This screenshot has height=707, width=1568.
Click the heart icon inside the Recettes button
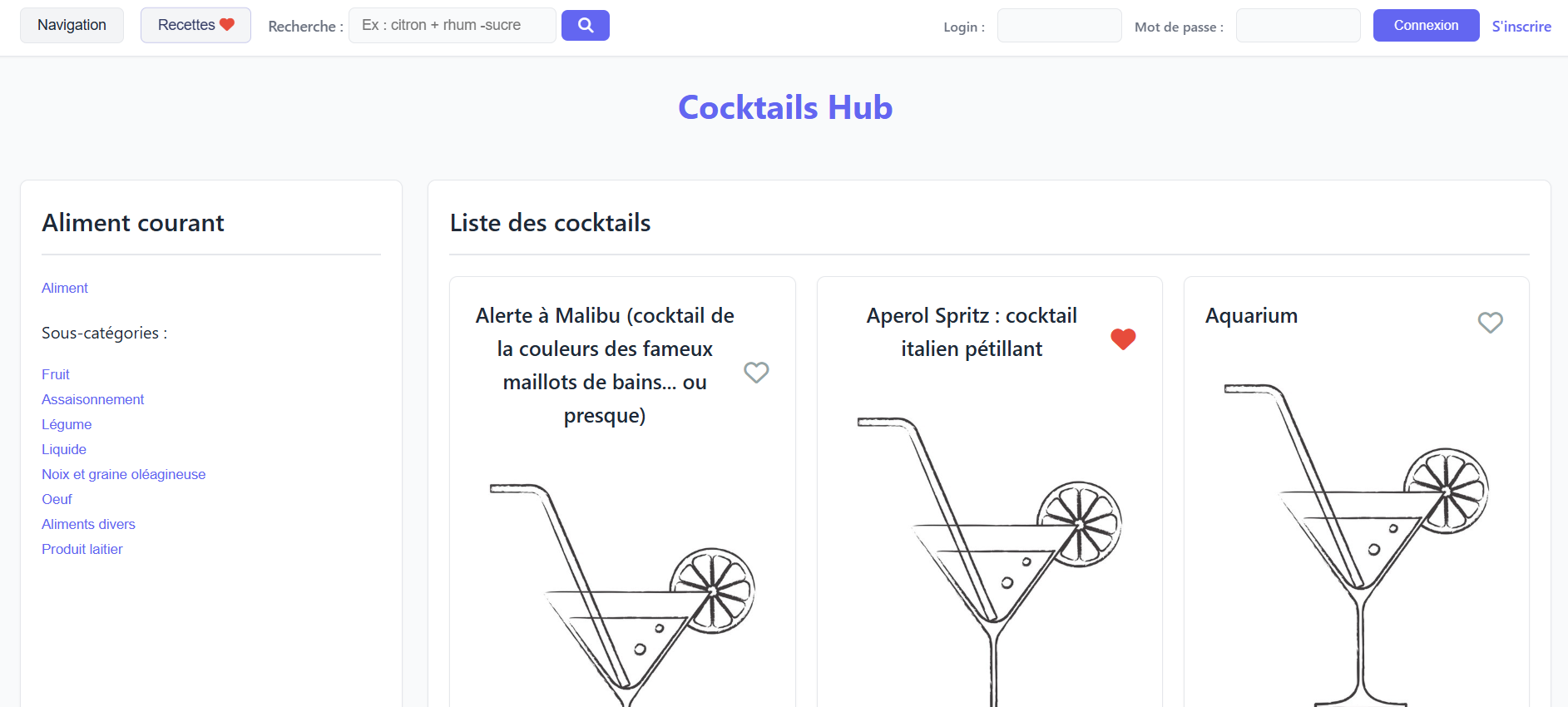pos(226,25)
